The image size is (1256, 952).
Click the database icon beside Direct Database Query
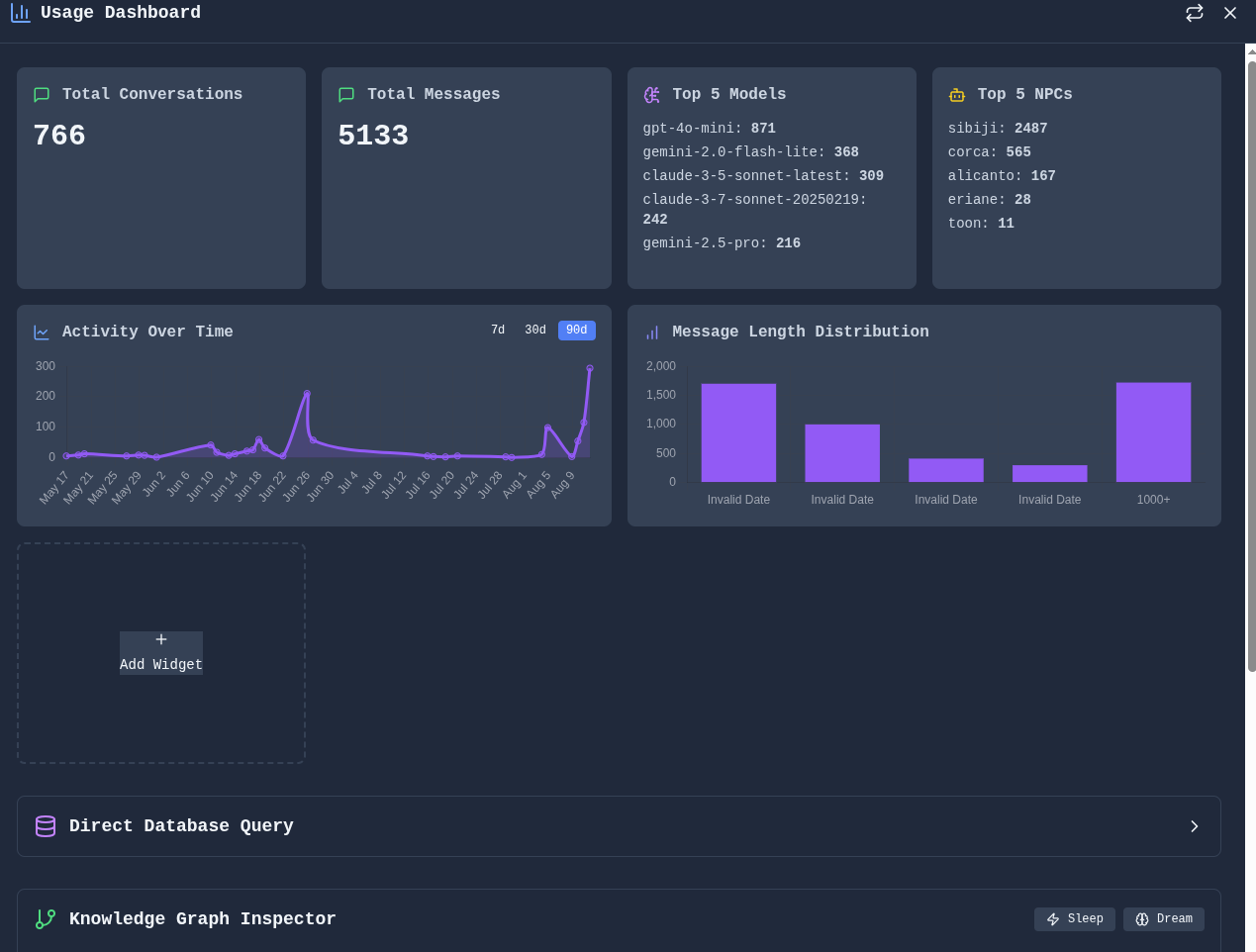tap(45, 825)
